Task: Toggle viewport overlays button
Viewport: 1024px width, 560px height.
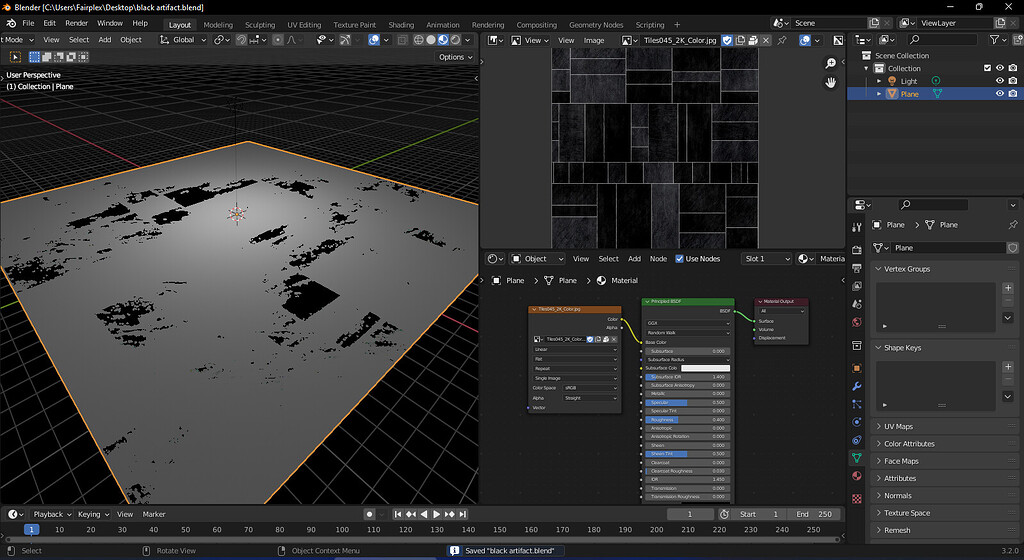Action: coord(374,40)
